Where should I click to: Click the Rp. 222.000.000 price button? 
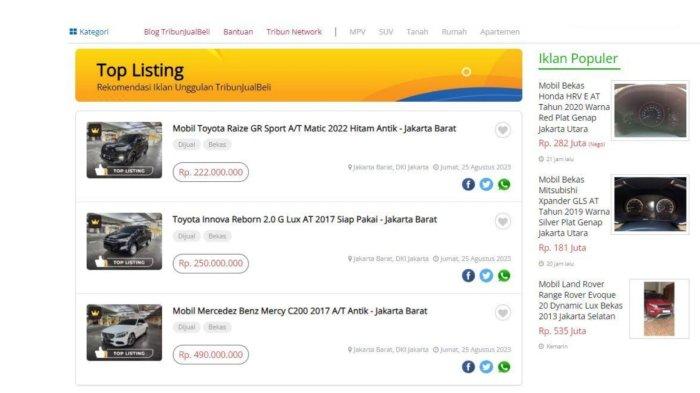[x=211, y=172]
